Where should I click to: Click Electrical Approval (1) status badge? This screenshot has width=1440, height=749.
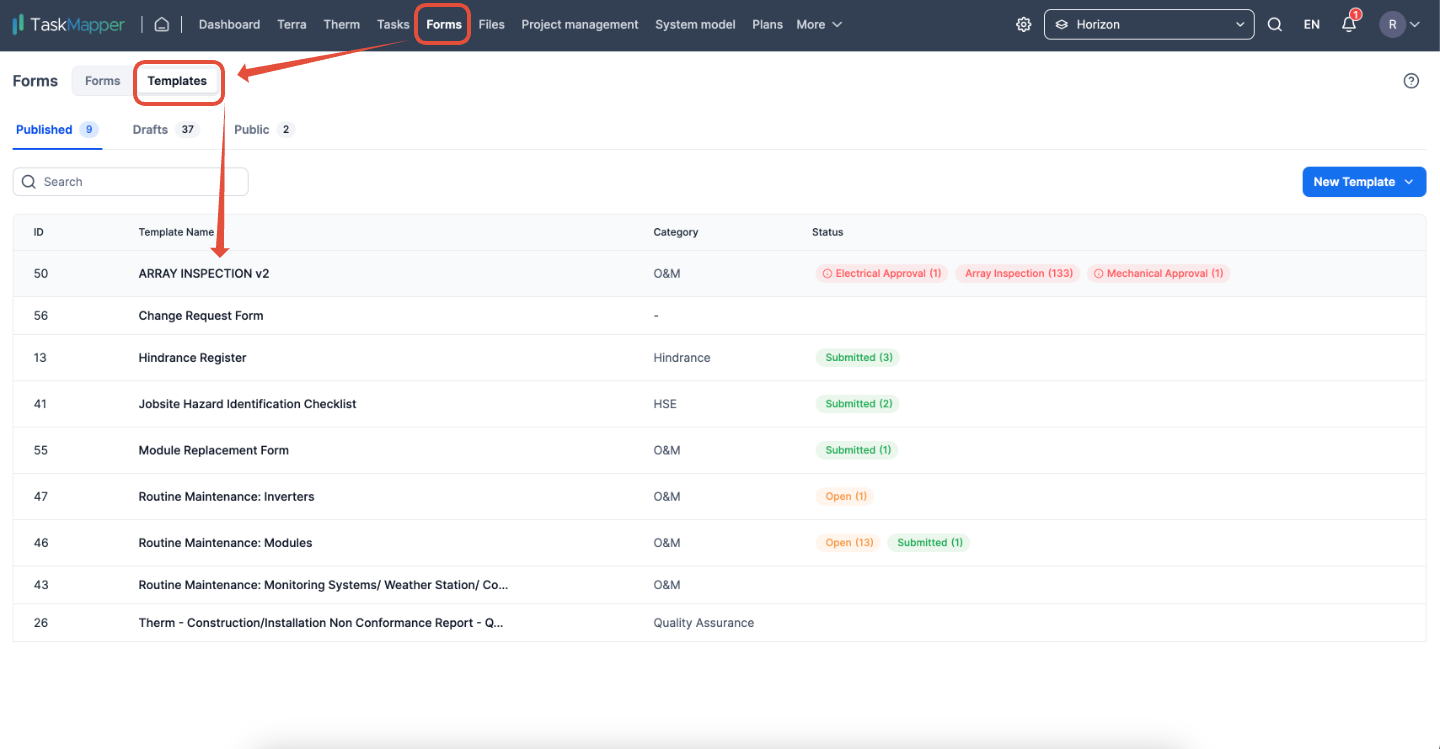click(x=881, y=273)
